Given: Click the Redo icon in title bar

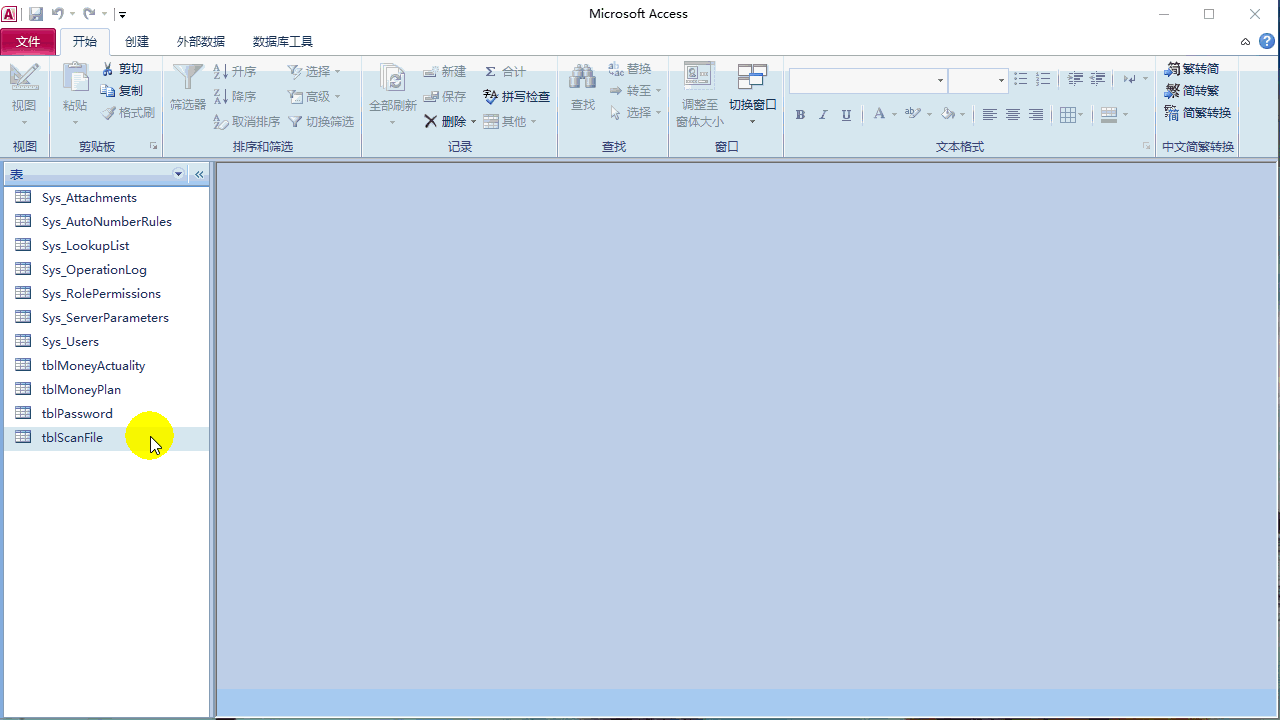Looking at the screenshot, I should click(89, 14).
